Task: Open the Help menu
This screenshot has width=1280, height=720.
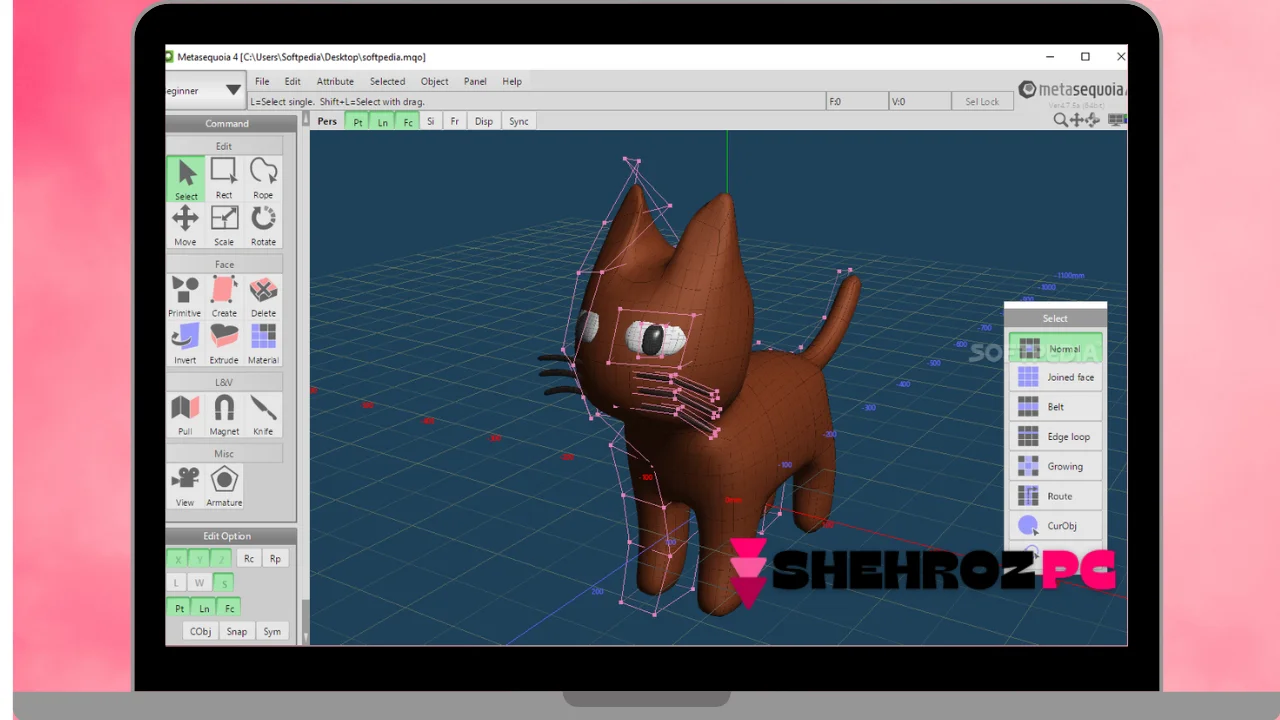Action: coord(512,81)
